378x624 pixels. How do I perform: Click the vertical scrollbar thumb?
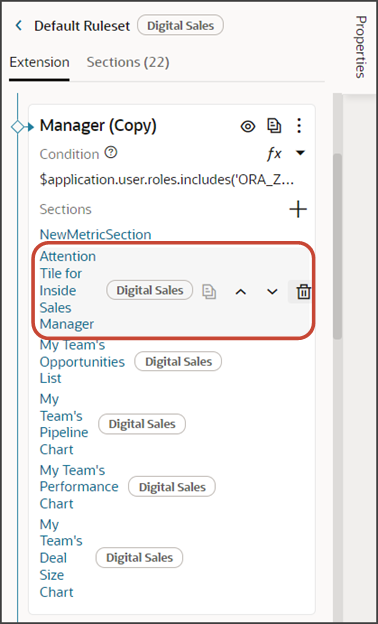[x=337, y=246]
